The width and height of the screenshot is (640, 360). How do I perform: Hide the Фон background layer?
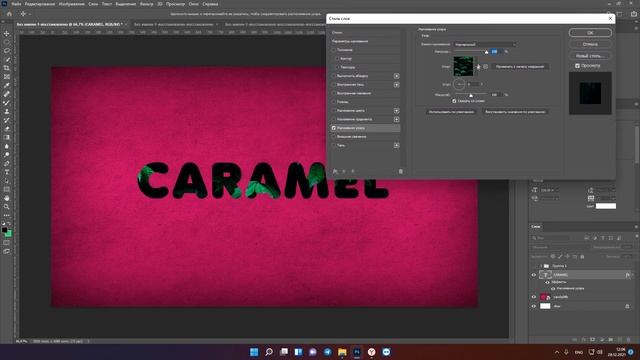click(534, 306)
